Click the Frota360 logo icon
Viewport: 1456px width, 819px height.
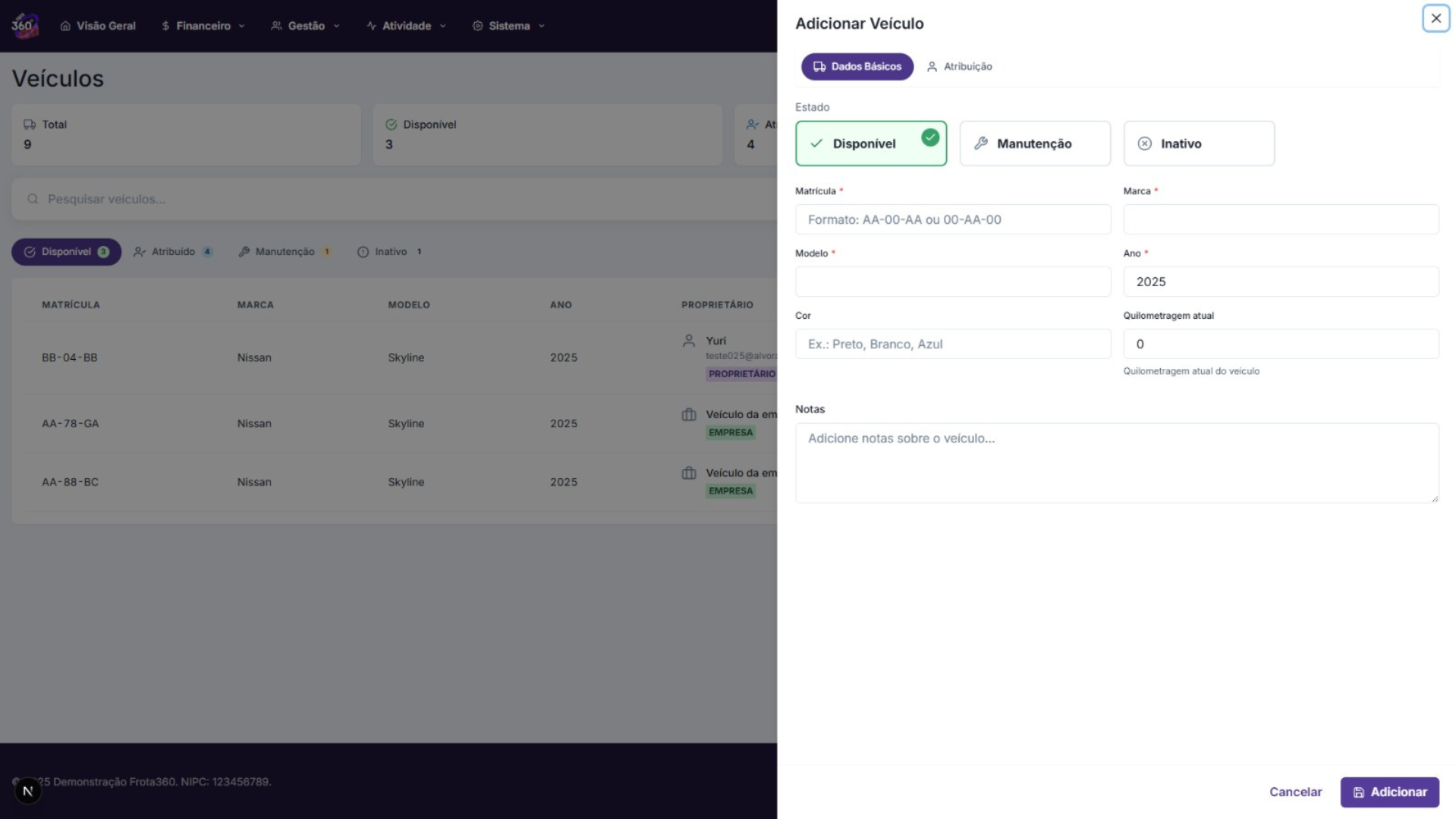[x=24, y=25]
